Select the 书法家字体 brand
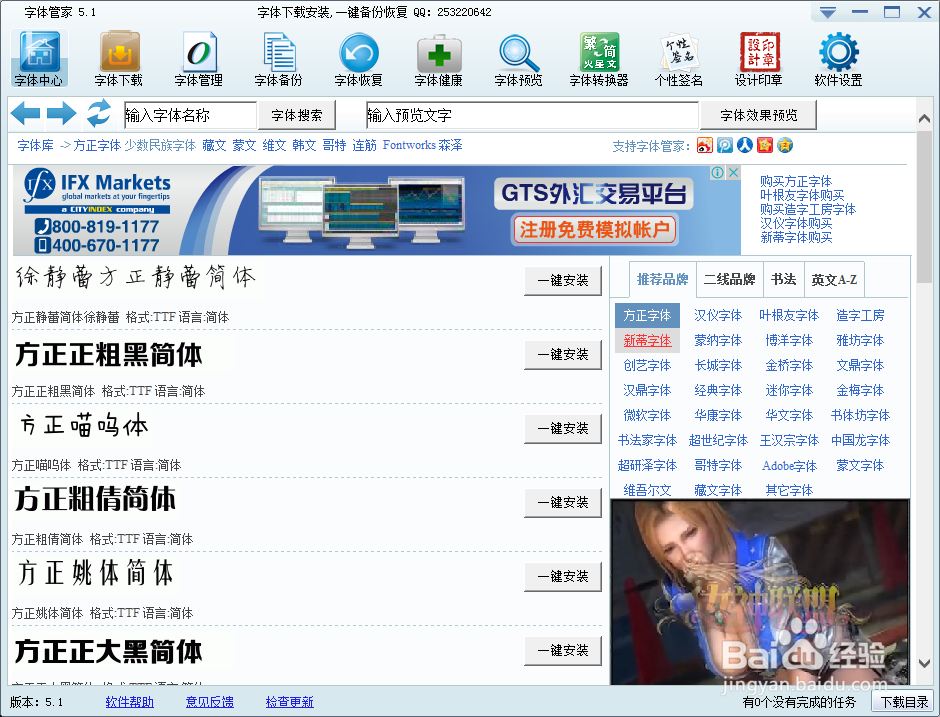Image resolution: width=940 pixels, height=717 pixels. pos(647,441)
